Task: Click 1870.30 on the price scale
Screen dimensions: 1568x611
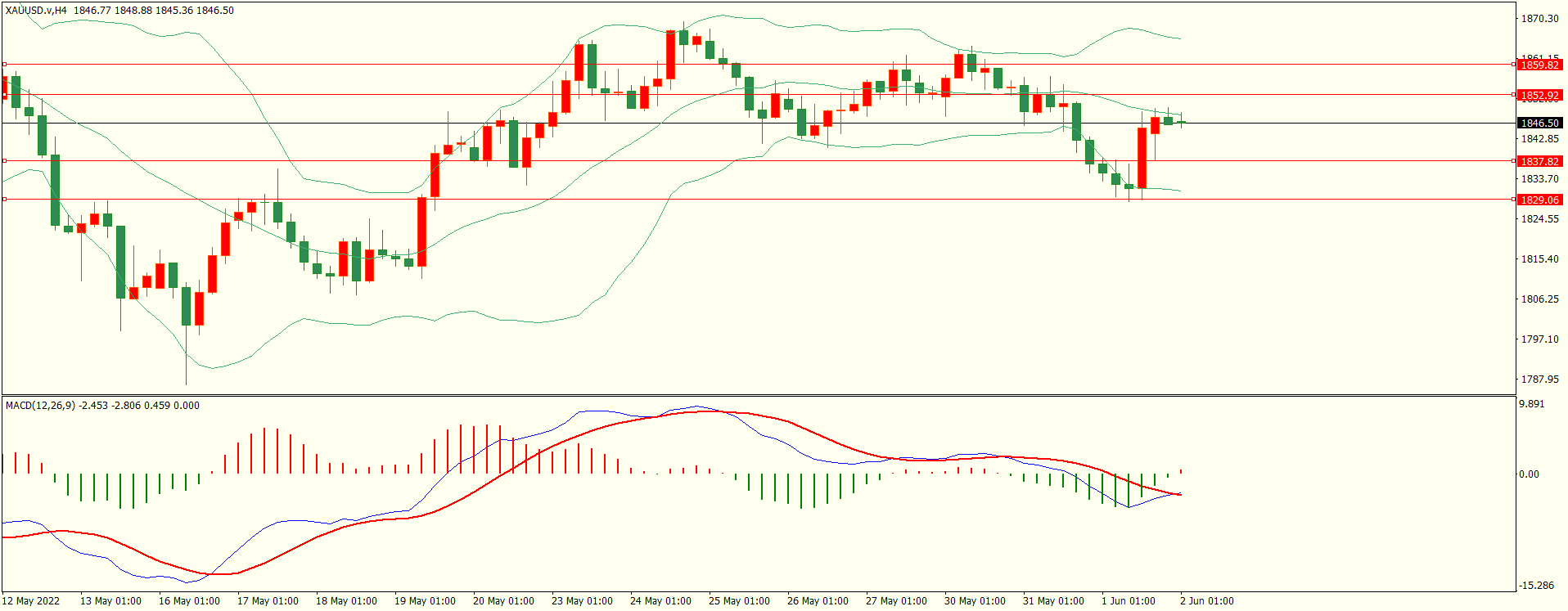Action: 1539,18
